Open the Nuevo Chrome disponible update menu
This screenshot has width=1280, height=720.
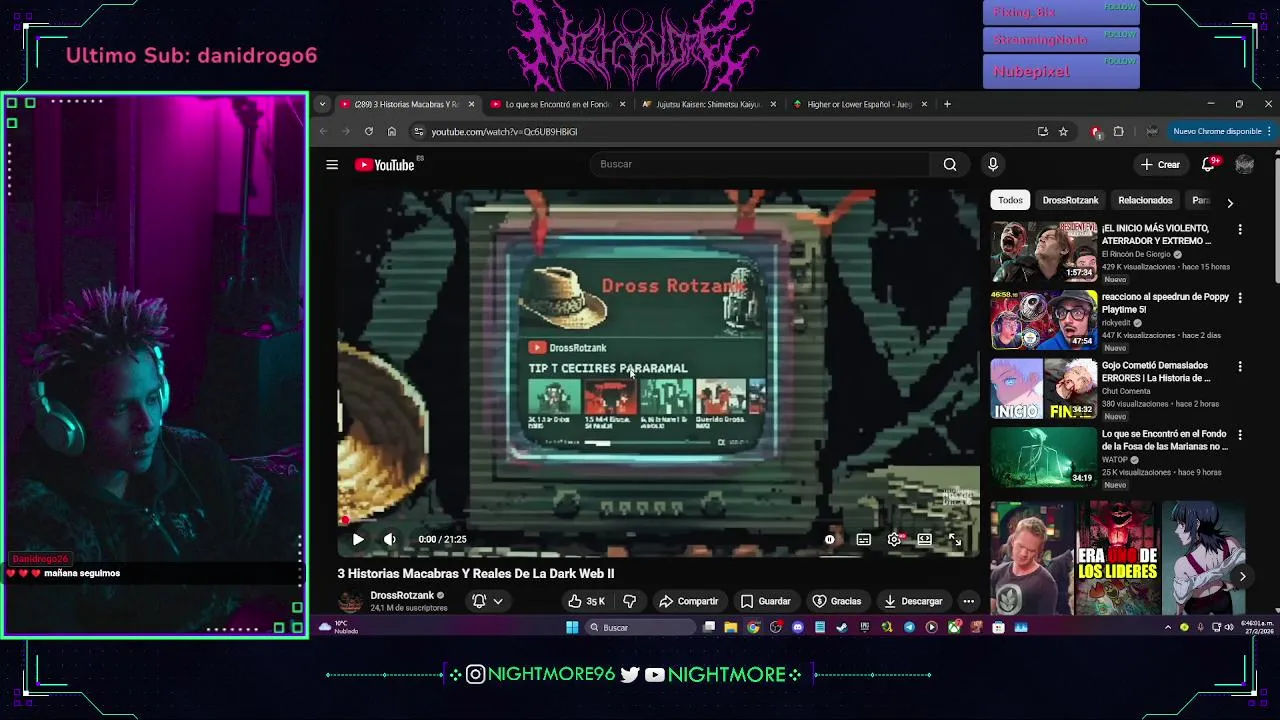1222,131
